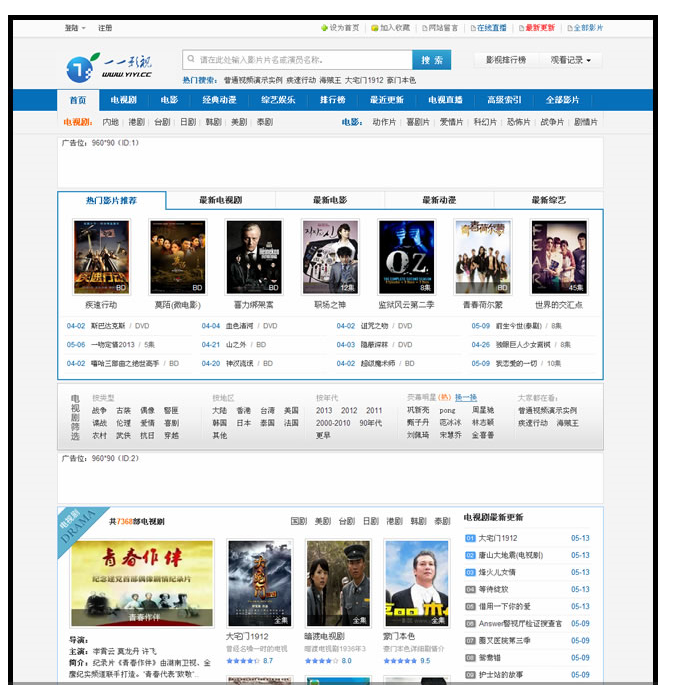Image resolution: width=682 pixels, height=685 pixels.
Task: Filter TV dramas by 2000-2010
Action: (x=333, y=423)
